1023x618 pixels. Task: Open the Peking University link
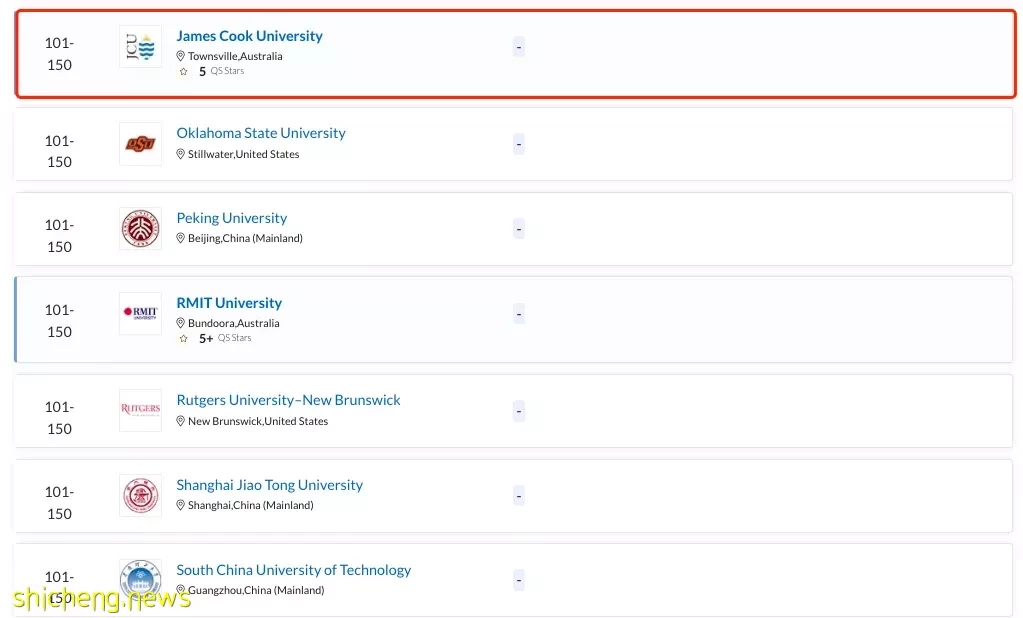(x=232, y=218)
